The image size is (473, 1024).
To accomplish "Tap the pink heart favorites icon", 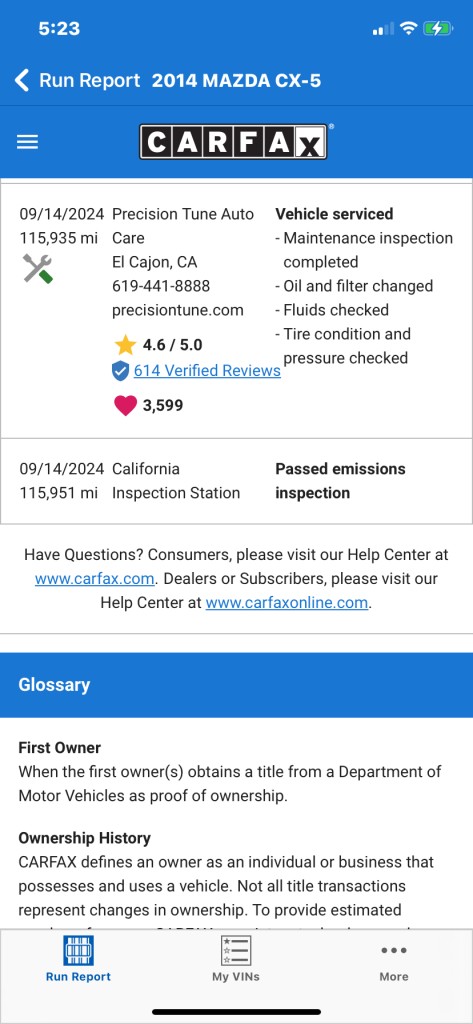I will pos(125,406).
